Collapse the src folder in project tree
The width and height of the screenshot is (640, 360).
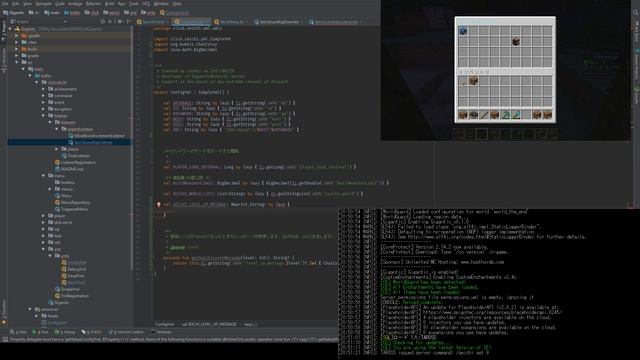(x=17, y=62)
